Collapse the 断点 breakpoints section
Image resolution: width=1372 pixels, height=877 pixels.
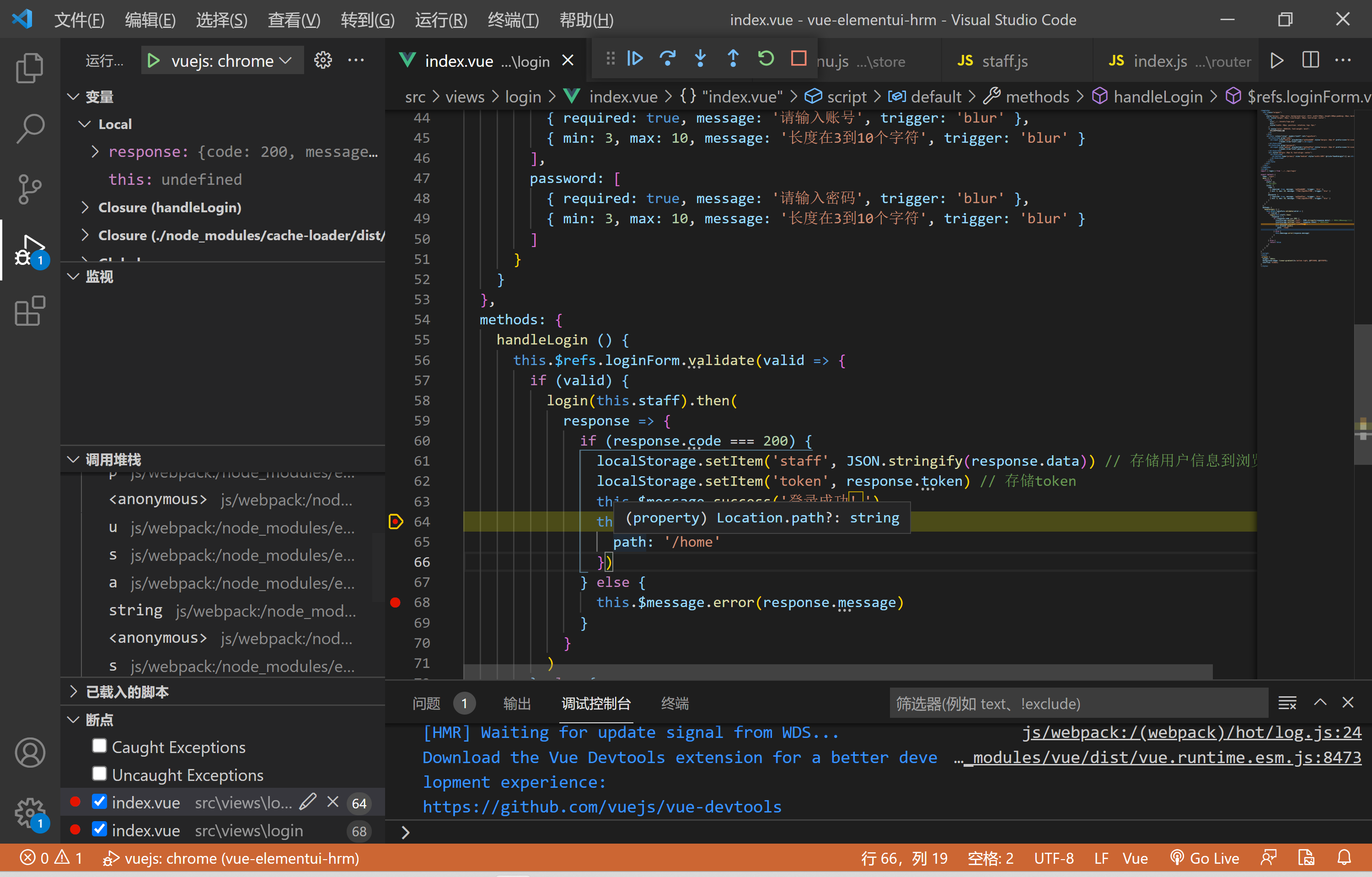(73, 720)
